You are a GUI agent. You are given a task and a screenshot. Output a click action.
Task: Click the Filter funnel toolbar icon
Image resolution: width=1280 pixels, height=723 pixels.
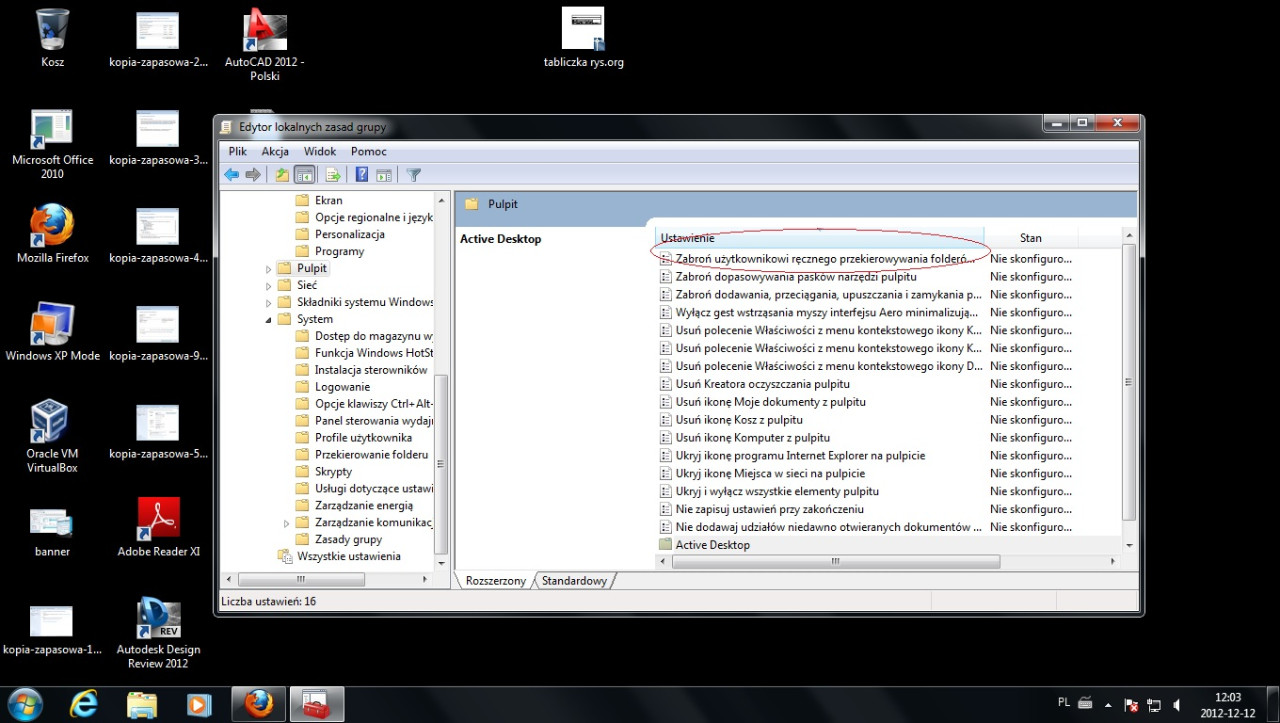coord(413,175)
